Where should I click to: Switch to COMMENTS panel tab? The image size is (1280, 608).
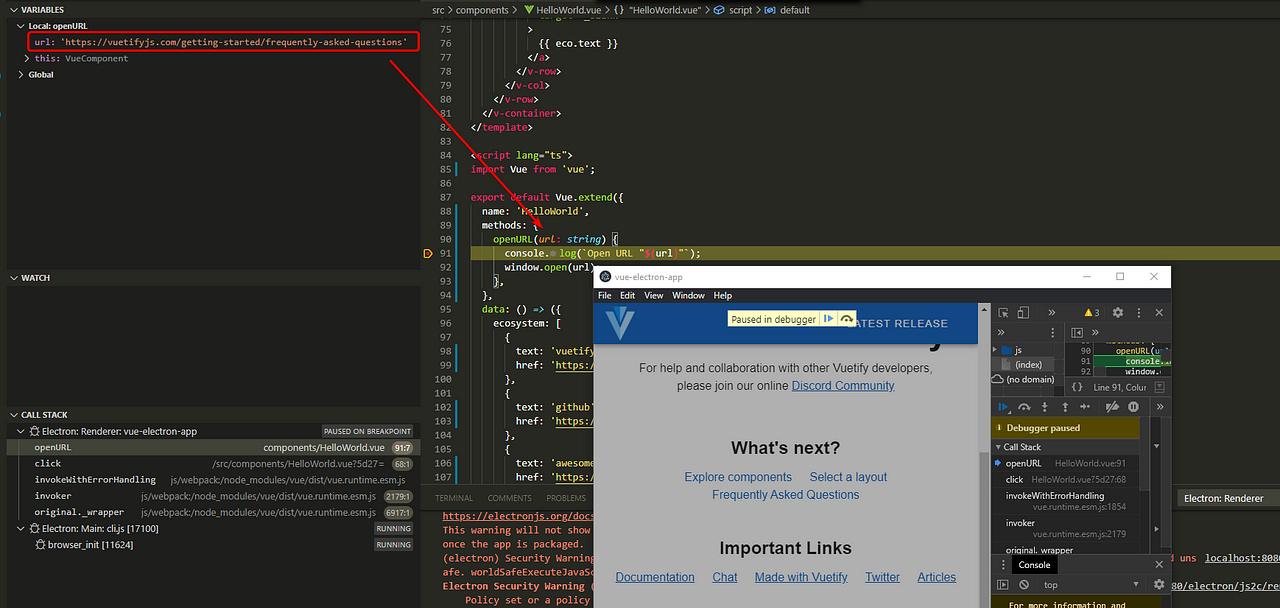pyautogui.click(x=510, y=498)
